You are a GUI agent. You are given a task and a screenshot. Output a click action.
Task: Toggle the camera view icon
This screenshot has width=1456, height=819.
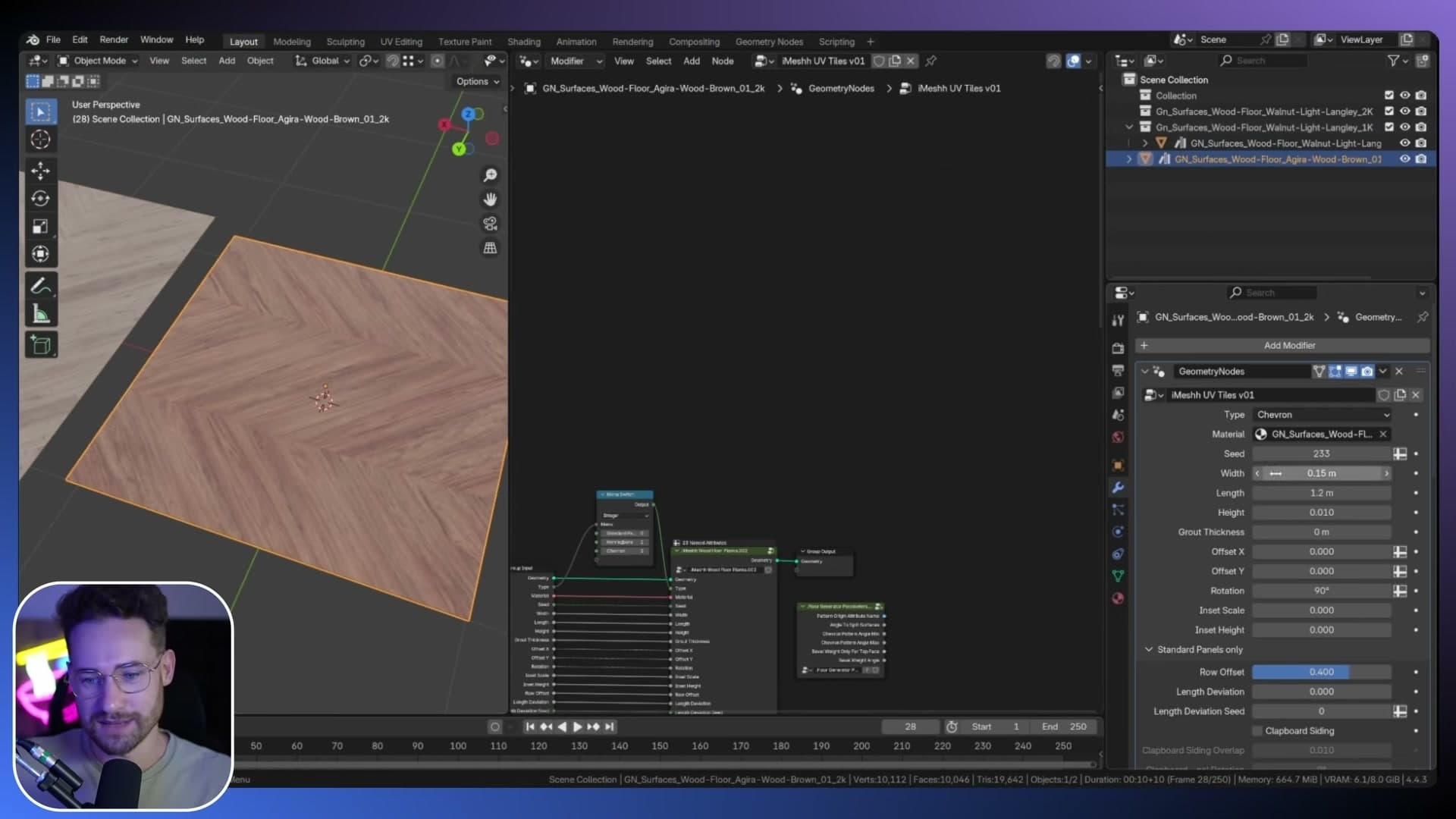click(x=491, y=224)
